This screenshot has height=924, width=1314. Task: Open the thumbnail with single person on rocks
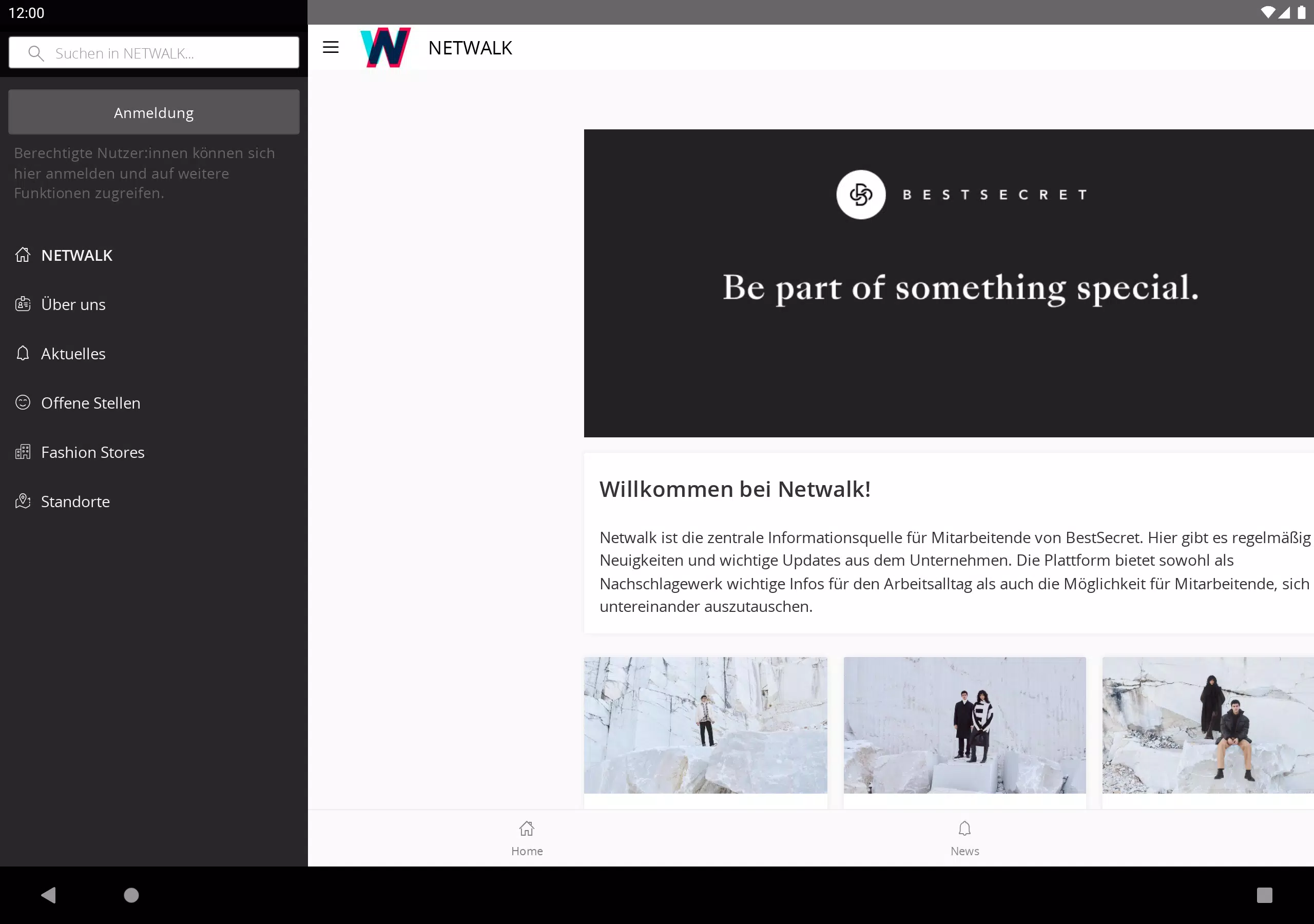coord(705,725)
